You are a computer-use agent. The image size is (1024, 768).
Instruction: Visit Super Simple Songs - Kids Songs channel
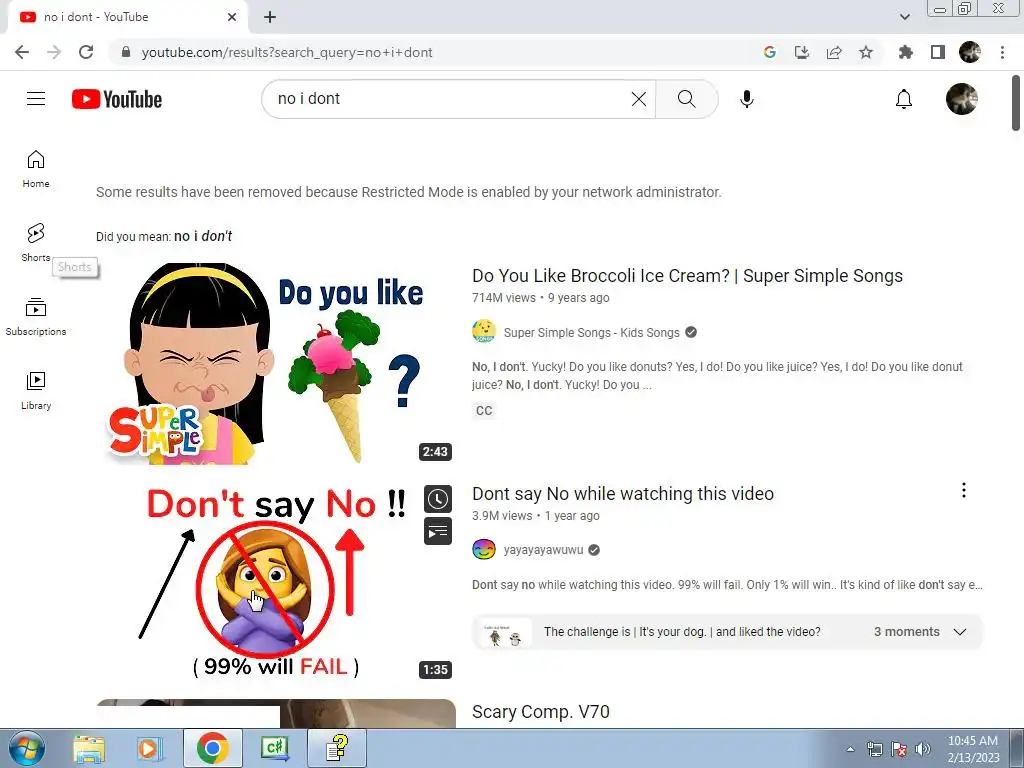pos(591,332)
